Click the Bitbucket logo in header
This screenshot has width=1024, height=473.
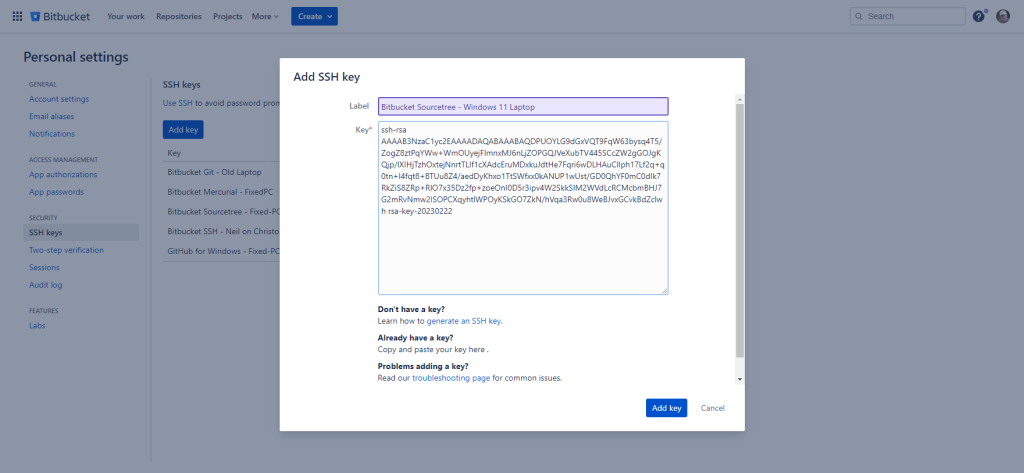(x=62, y=17)
